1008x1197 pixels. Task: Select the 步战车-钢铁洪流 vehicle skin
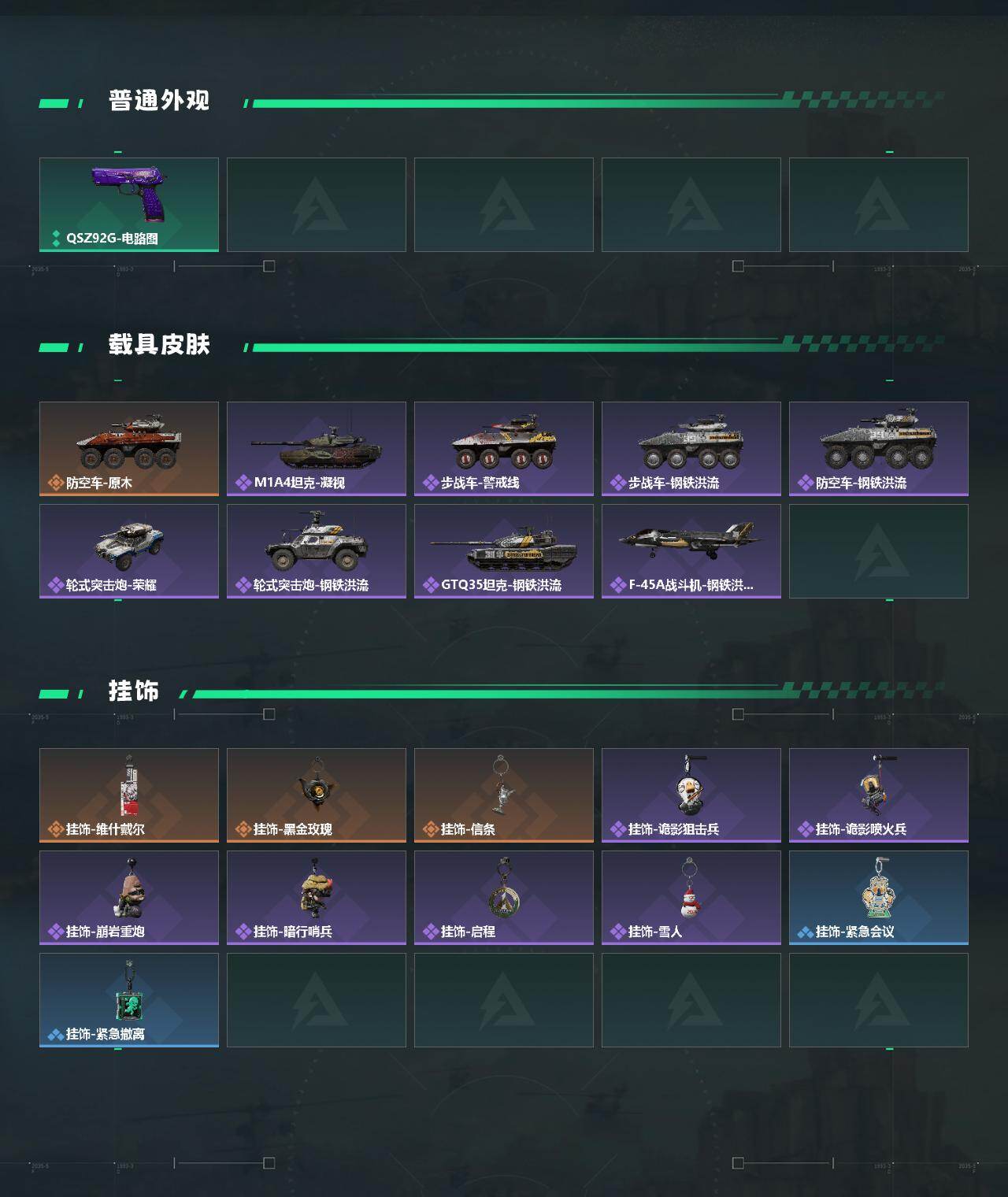[691, 449]
